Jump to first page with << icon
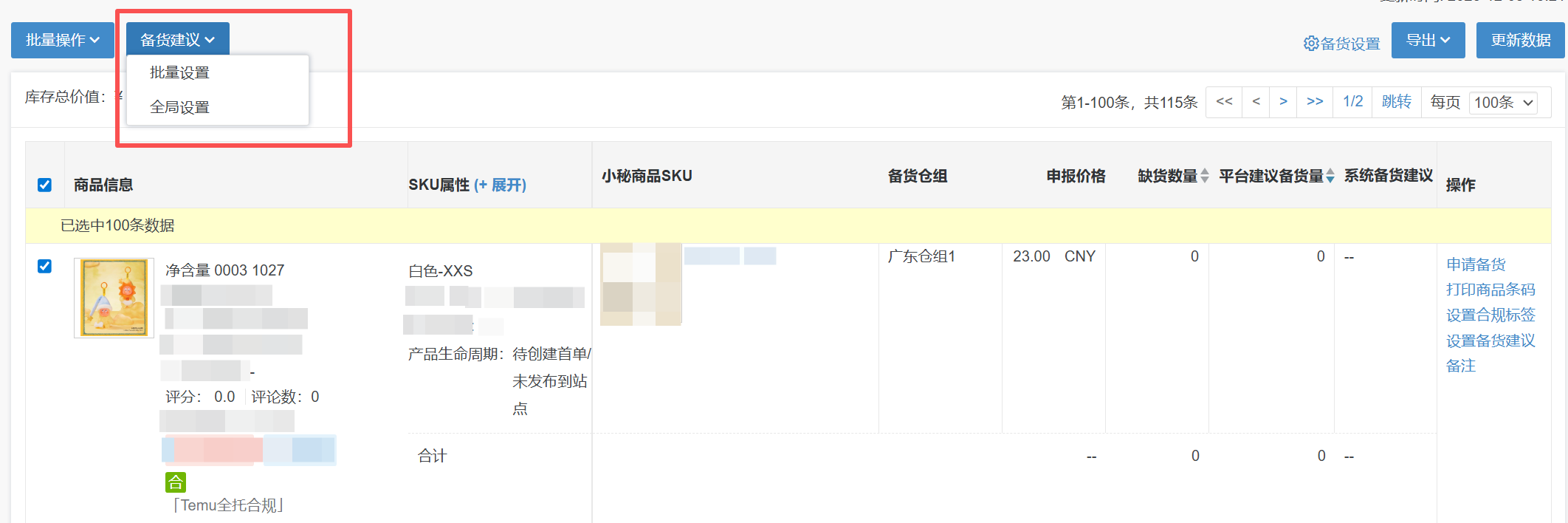The height and width of the screenshot is (523, 1568). pyautogui.click(x=1224, y=102)
